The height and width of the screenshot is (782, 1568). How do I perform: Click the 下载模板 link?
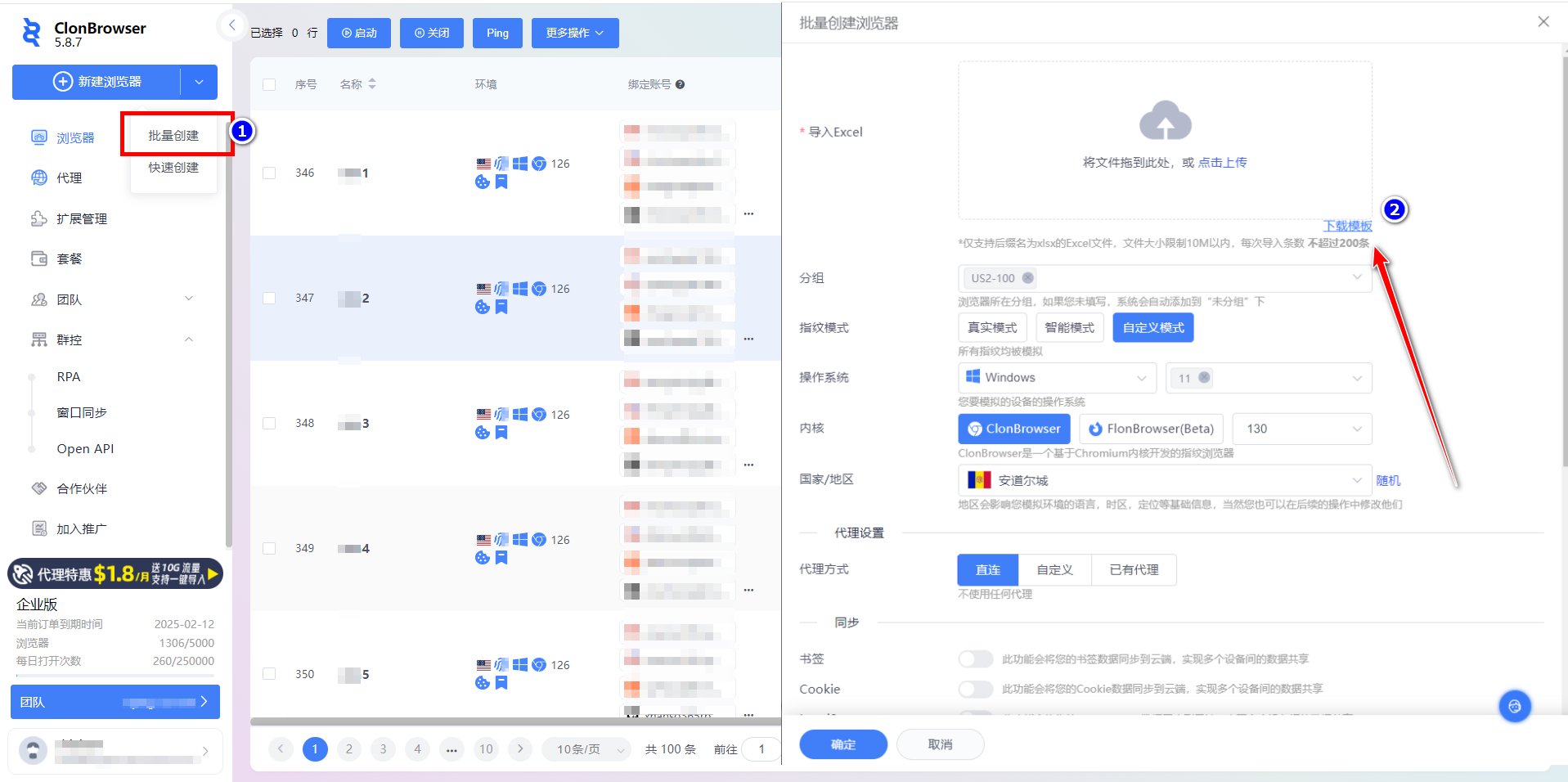[x=1347, y=226]
